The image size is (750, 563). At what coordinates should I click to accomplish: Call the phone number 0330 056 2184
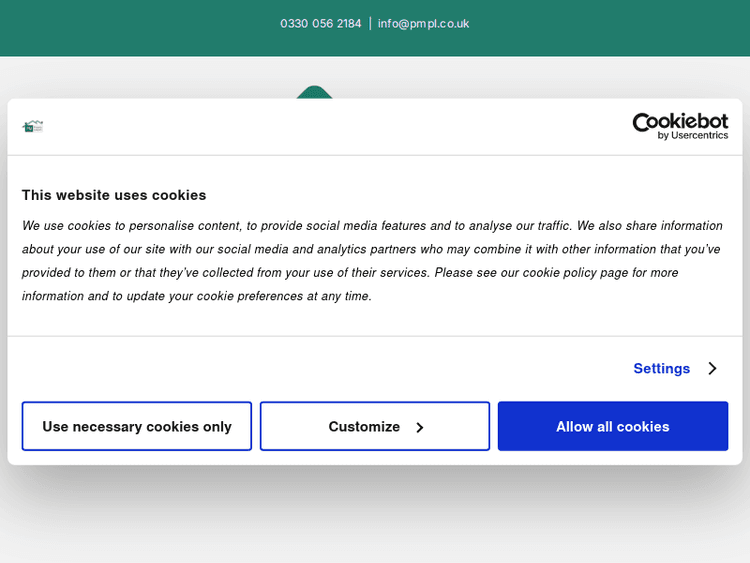tap(321, 23)
